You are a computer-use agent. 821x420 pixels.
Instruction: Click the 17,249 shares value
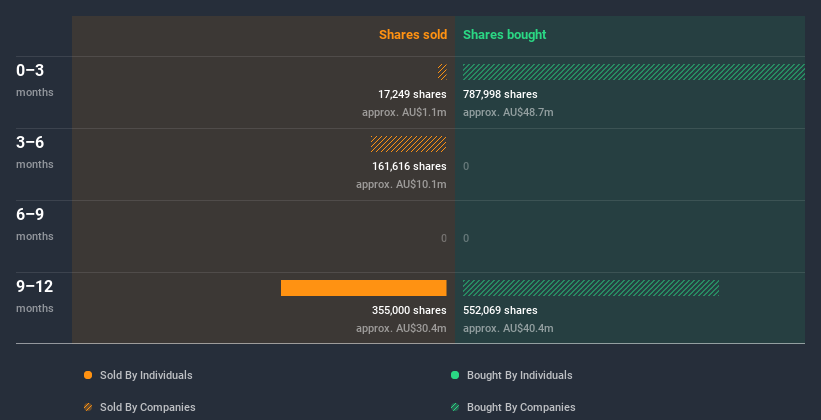[x=412, y=94]
